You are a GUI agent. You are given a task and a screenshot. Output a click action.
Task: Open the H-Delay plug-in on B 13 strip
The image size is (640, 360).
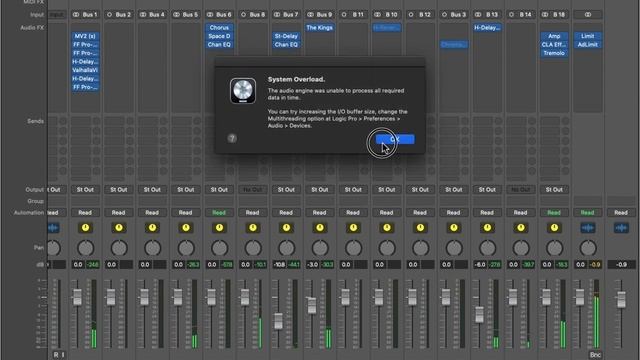point(487,28)
